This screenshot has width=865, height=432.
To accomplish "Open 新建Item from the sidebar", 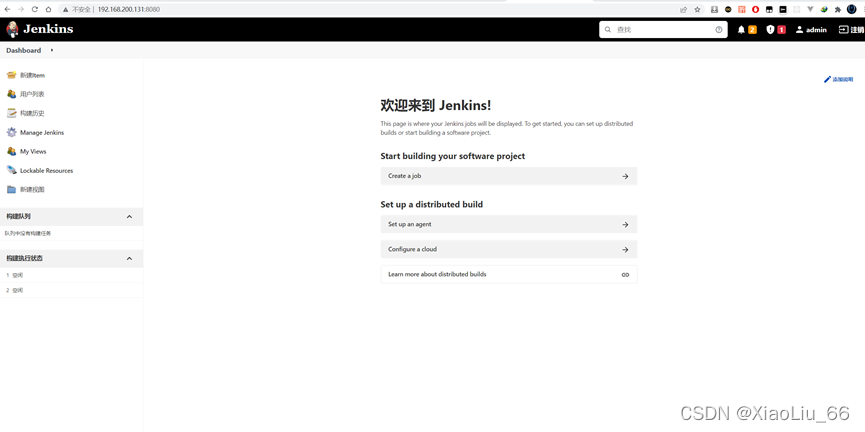I will pyautogui.click(x=33, y=75).
